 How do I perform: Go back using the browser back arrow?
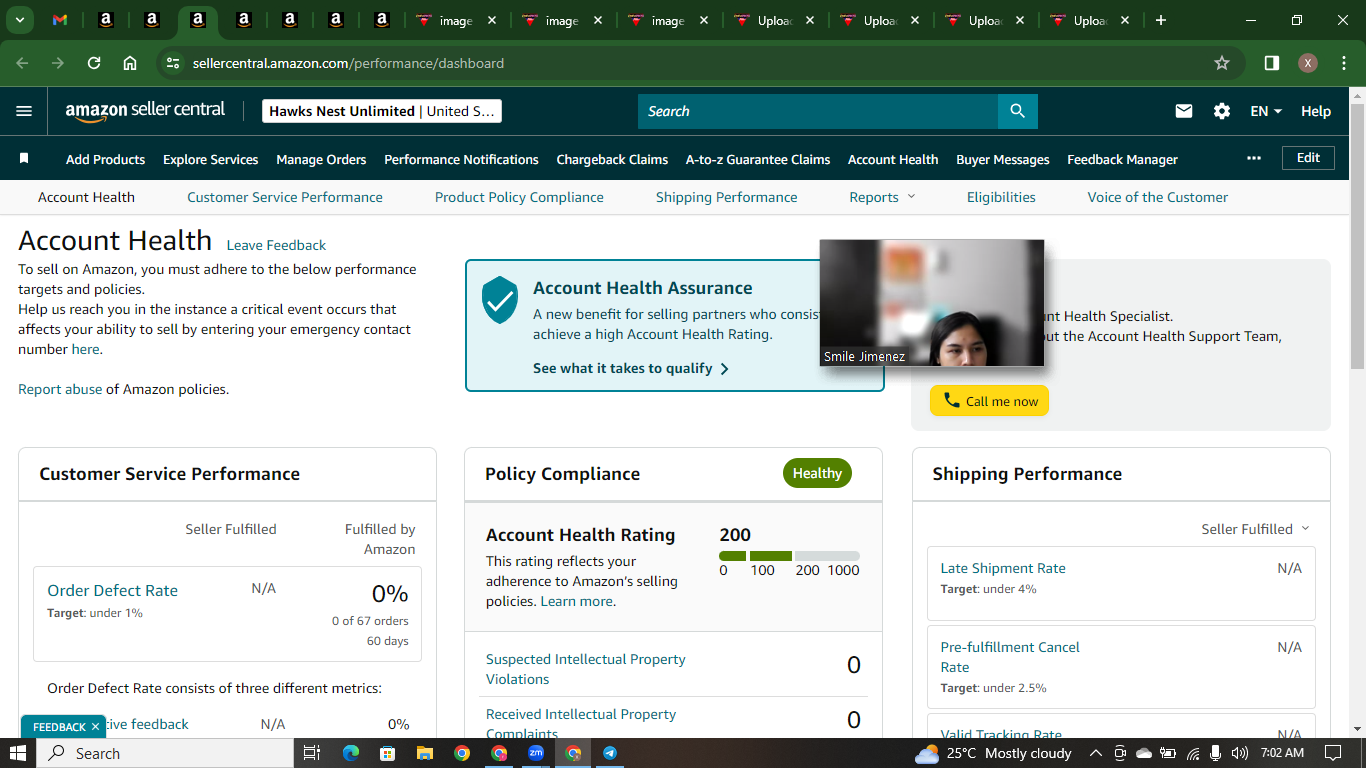click(23, 63)
